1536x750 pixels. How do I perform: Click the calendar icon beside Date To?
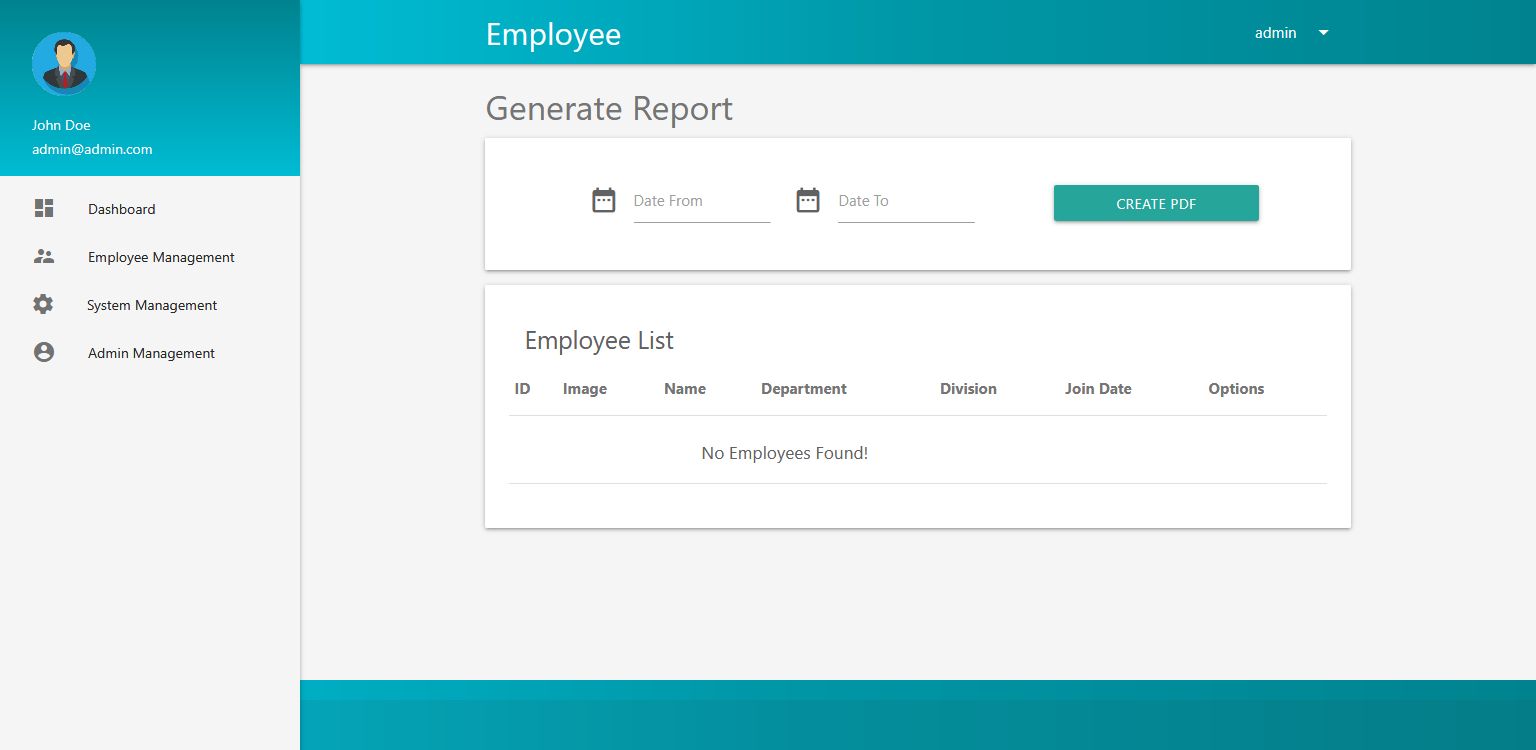(x=808, y=201)
